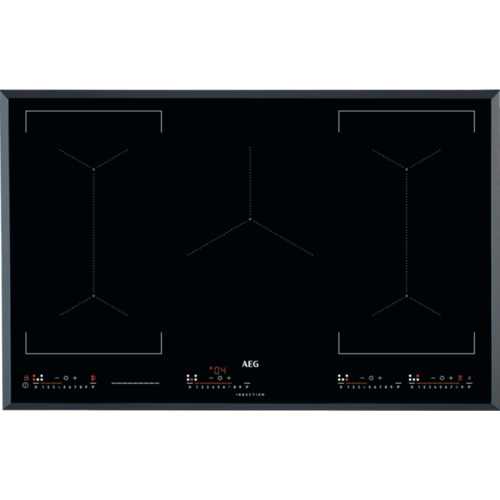
Task: Tap the minus key in far-right control group
Action: [433, 378]
